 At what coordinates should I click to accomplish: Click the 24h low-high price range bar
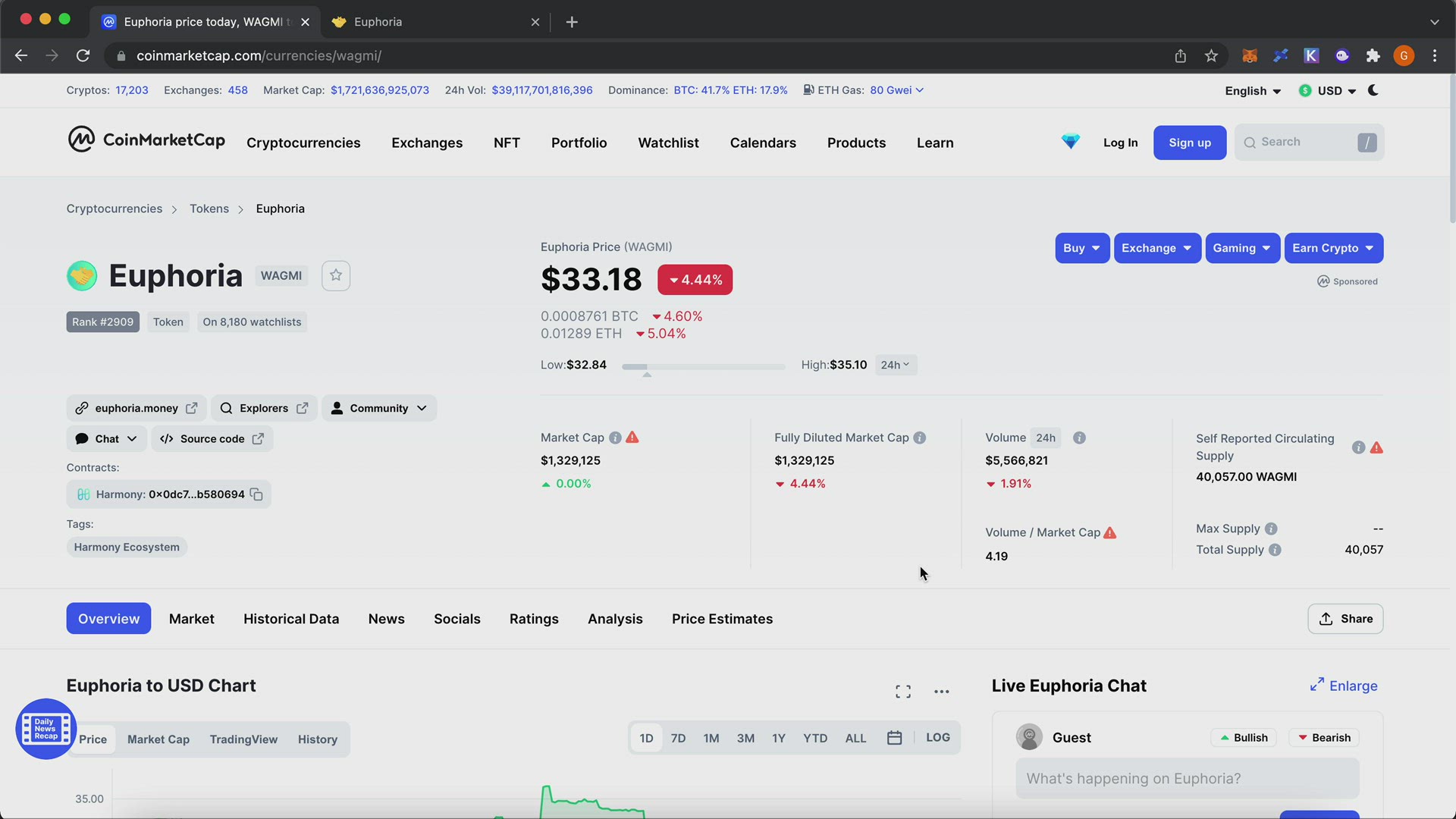[x=703, y=366]
